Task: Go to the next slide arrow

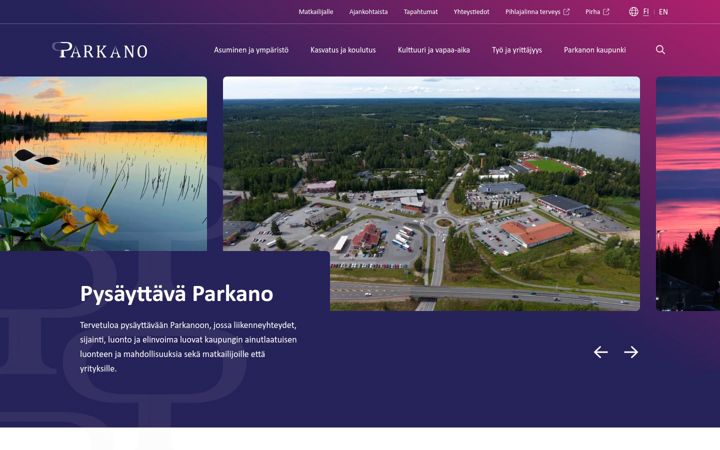Action: 631,352
